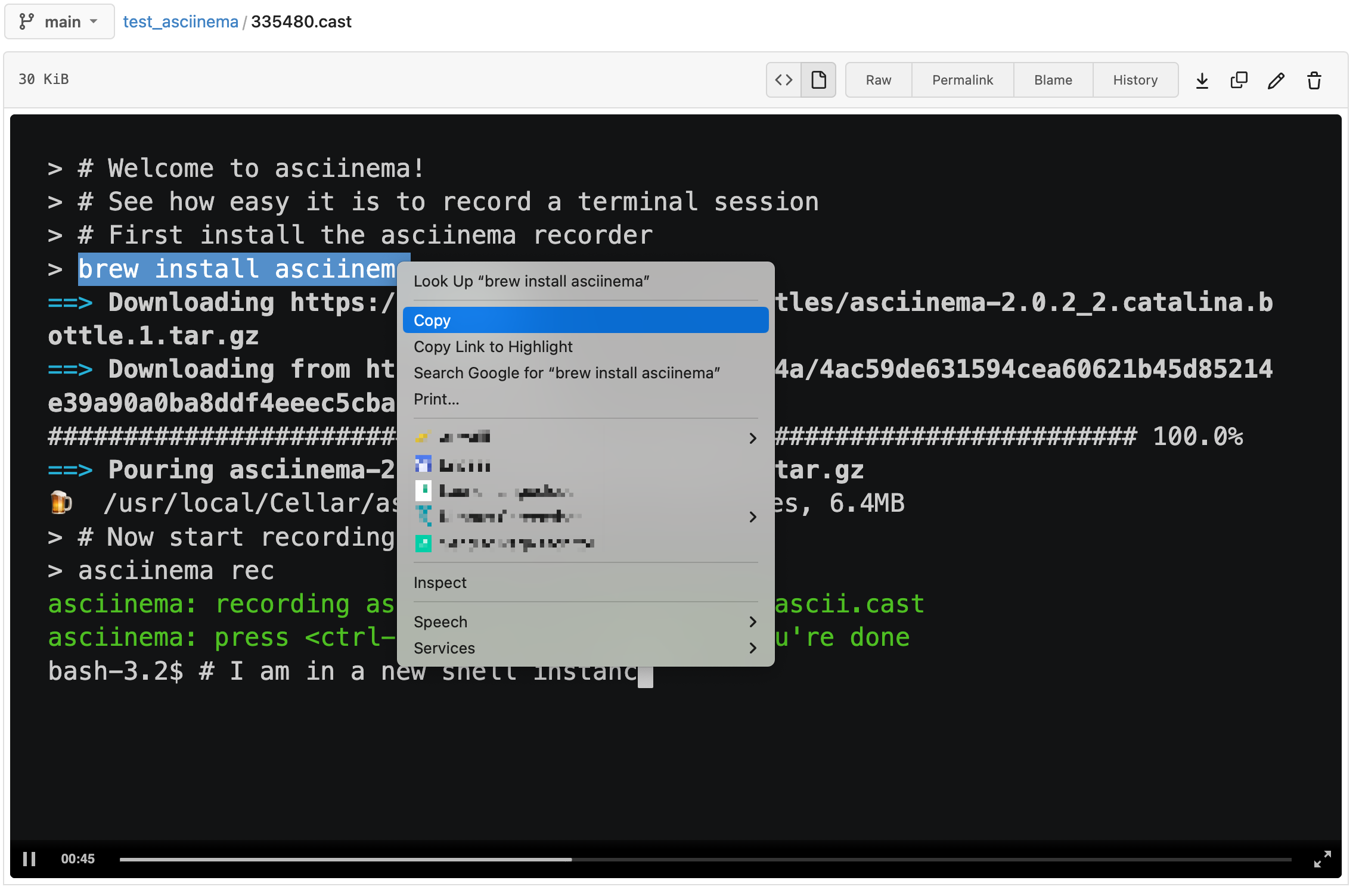Click the "asciinema rec" command line
The image size is (1359, 896).
[x=161, y=571]
